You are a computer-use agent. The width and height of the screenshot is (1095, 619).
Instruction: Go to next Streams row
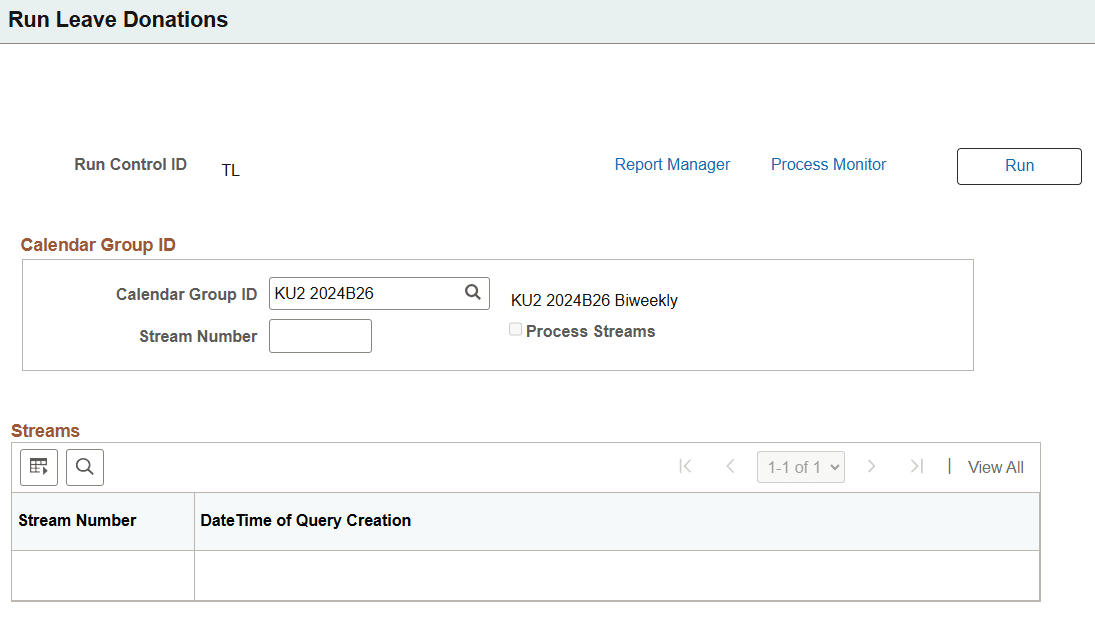[x=872, y=467]
